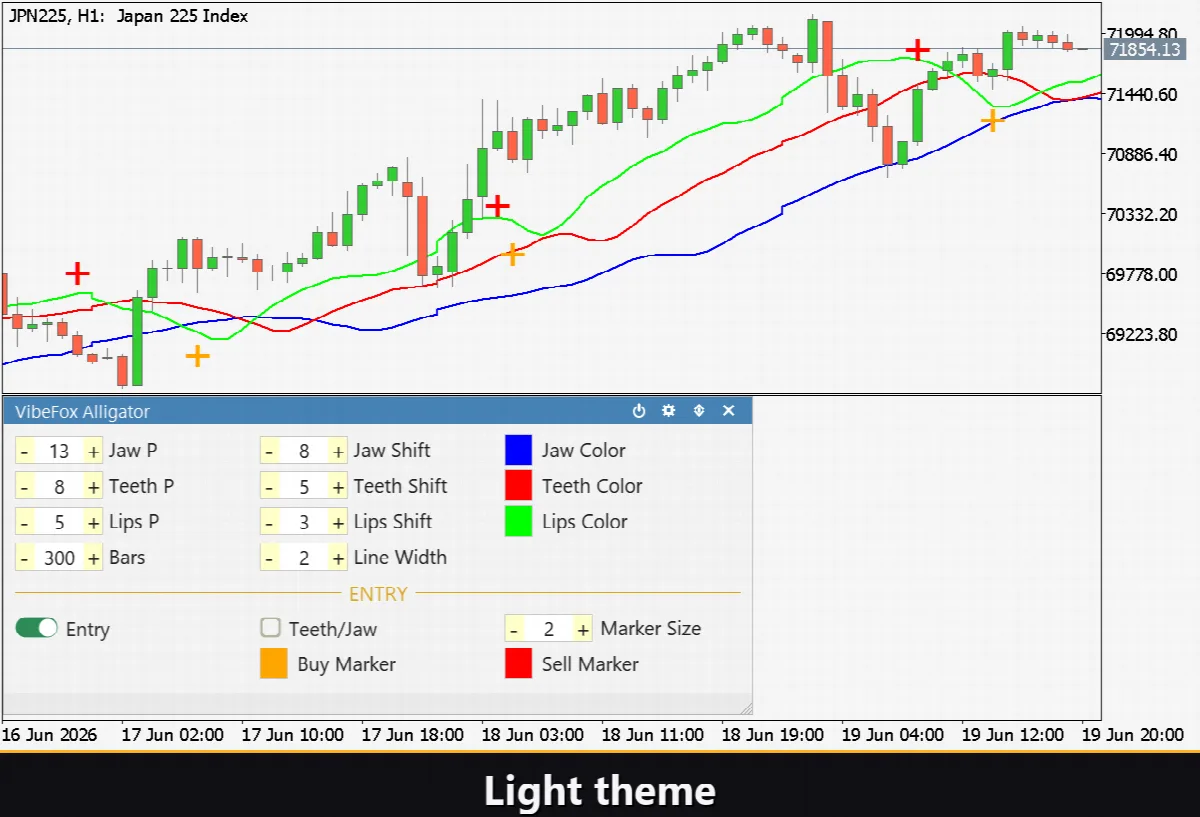Viewport: 1200px width, 817px height.
Task: Increase Lips Shift value by one
Action: [x=338, y=522]
